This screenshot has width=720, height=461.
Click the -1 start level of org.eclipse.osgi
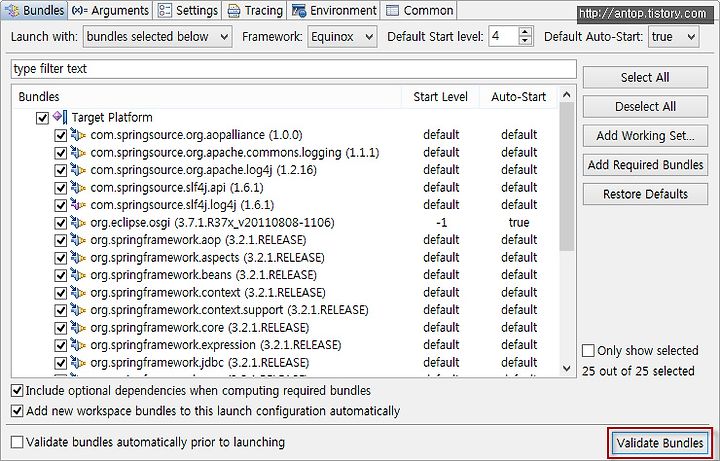(x=441, y=223)
